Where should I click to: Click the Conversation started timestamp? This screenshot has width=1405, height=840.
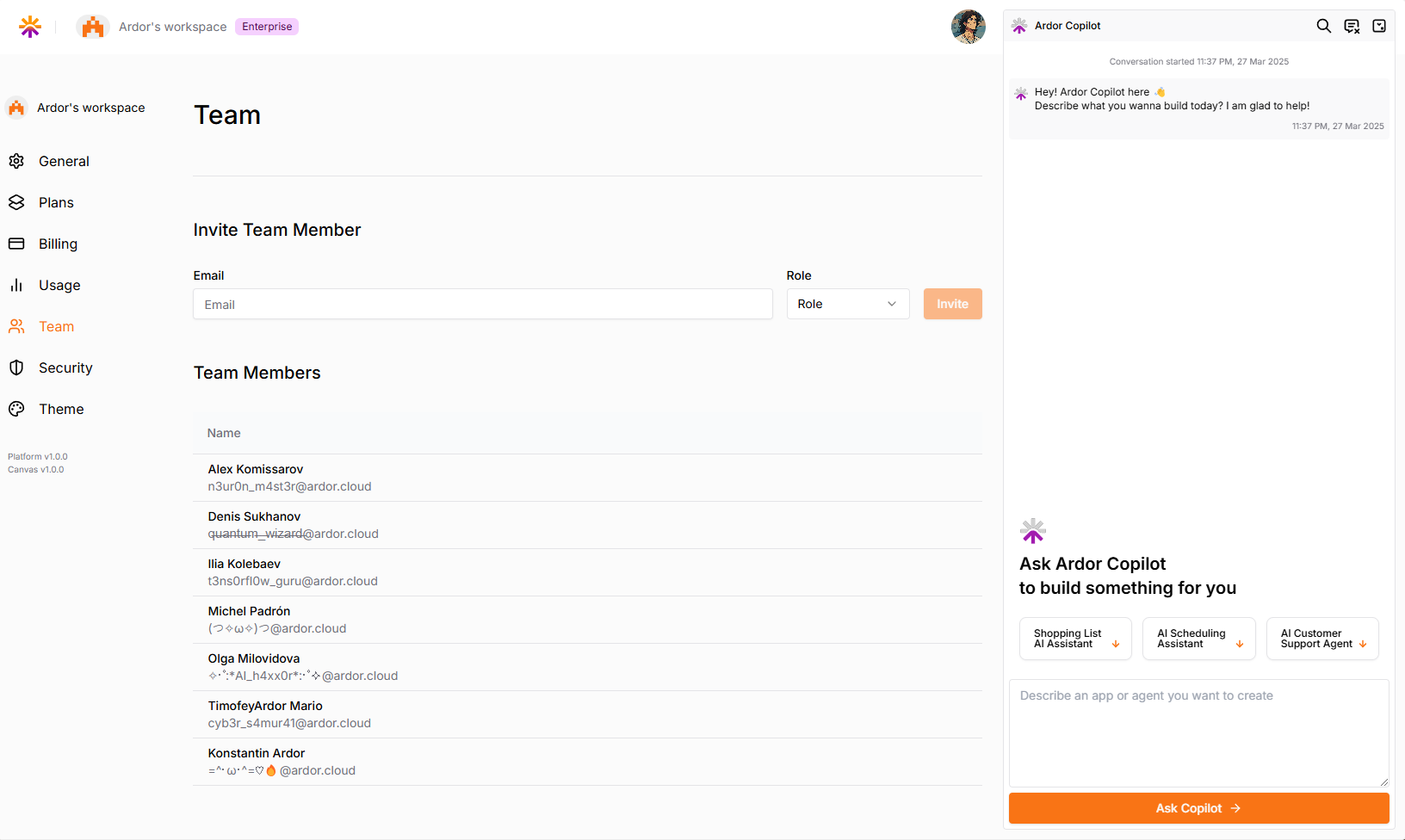click(1199, 61)
